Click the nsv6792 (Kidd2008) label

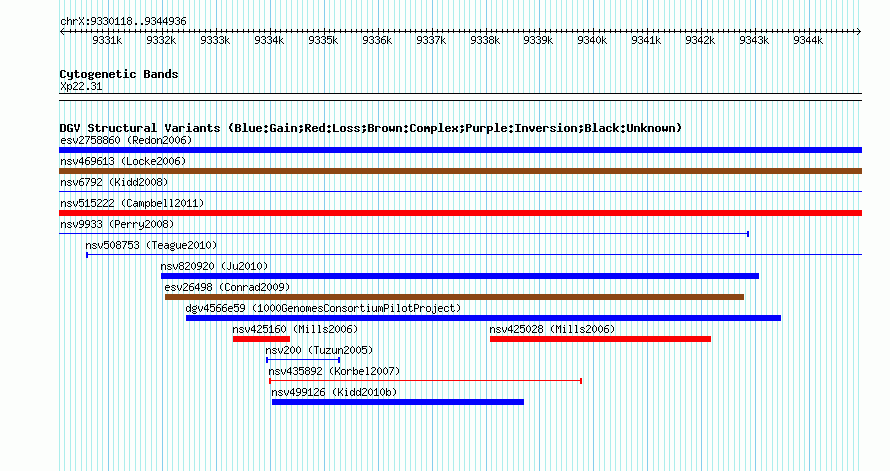(x=115, y=182)
